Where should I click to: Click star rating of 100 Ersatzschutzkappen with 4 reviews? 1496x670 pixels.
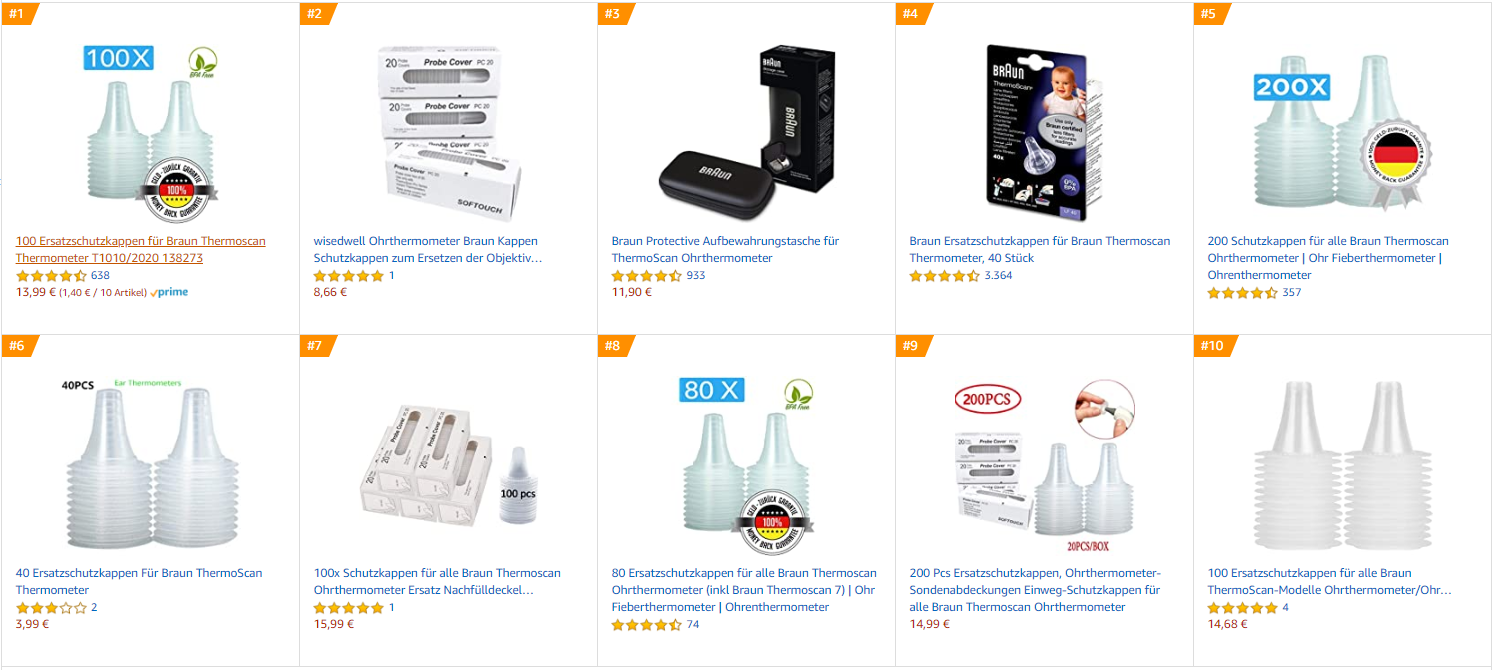click(x=1243, y=607)
